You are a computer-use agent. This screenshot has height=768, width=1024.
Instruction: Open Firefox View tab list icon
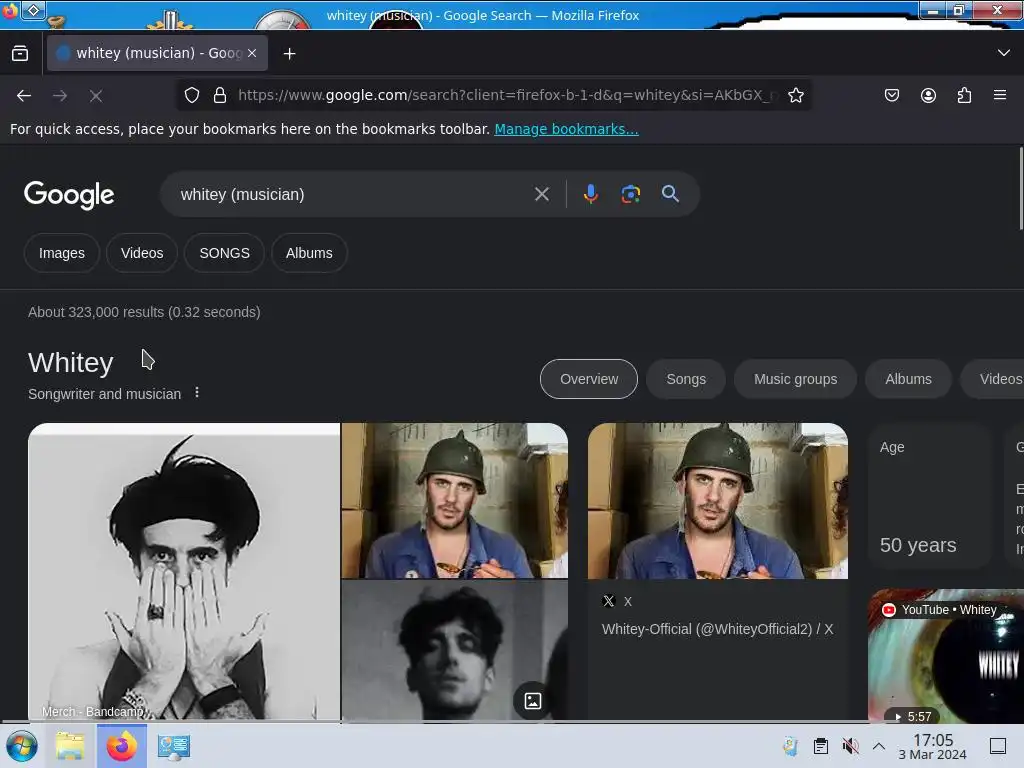pyautogui.click(x=20, y=53)
